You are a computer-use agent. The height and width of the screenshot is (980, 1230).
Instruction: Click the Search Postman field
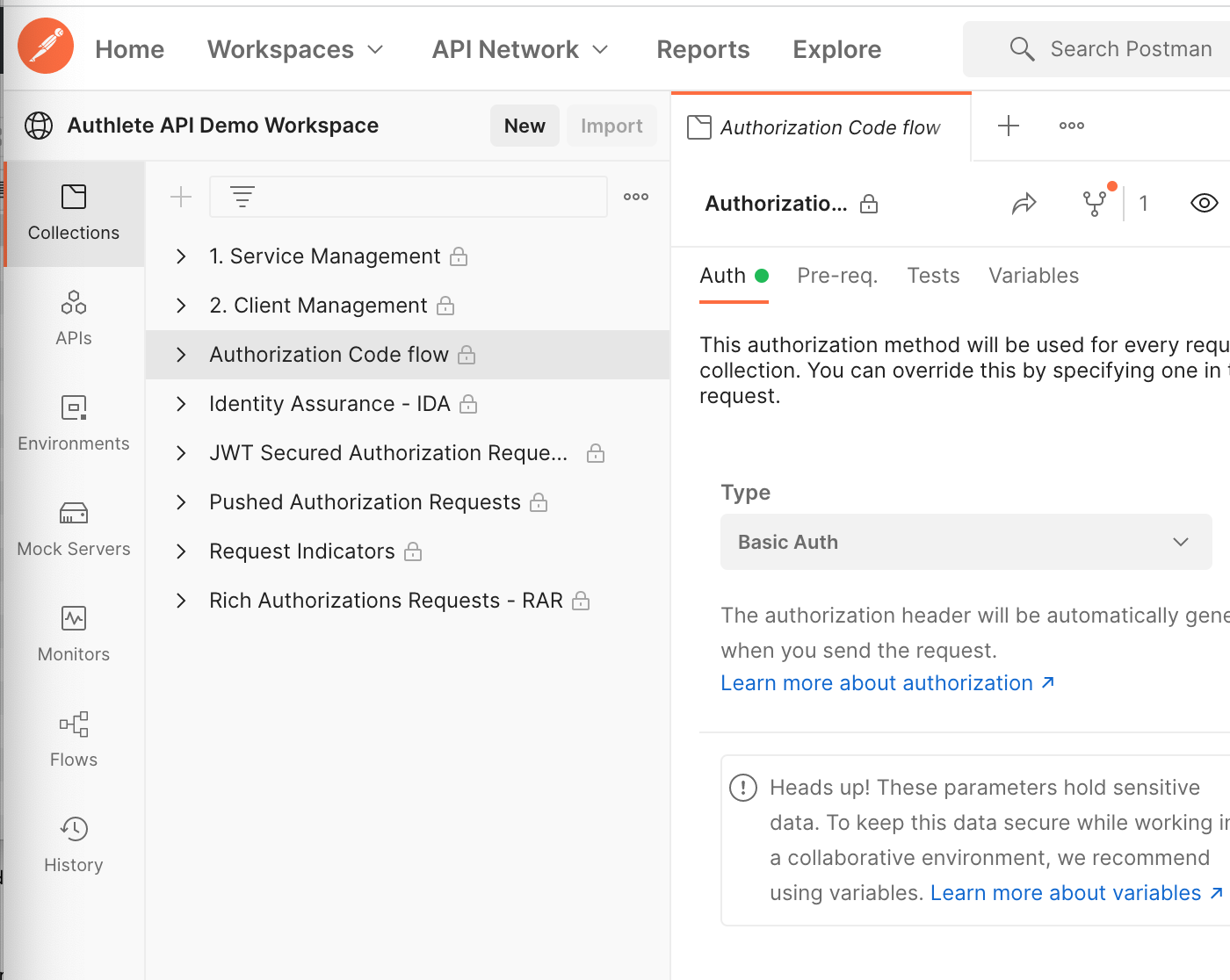1098,49
